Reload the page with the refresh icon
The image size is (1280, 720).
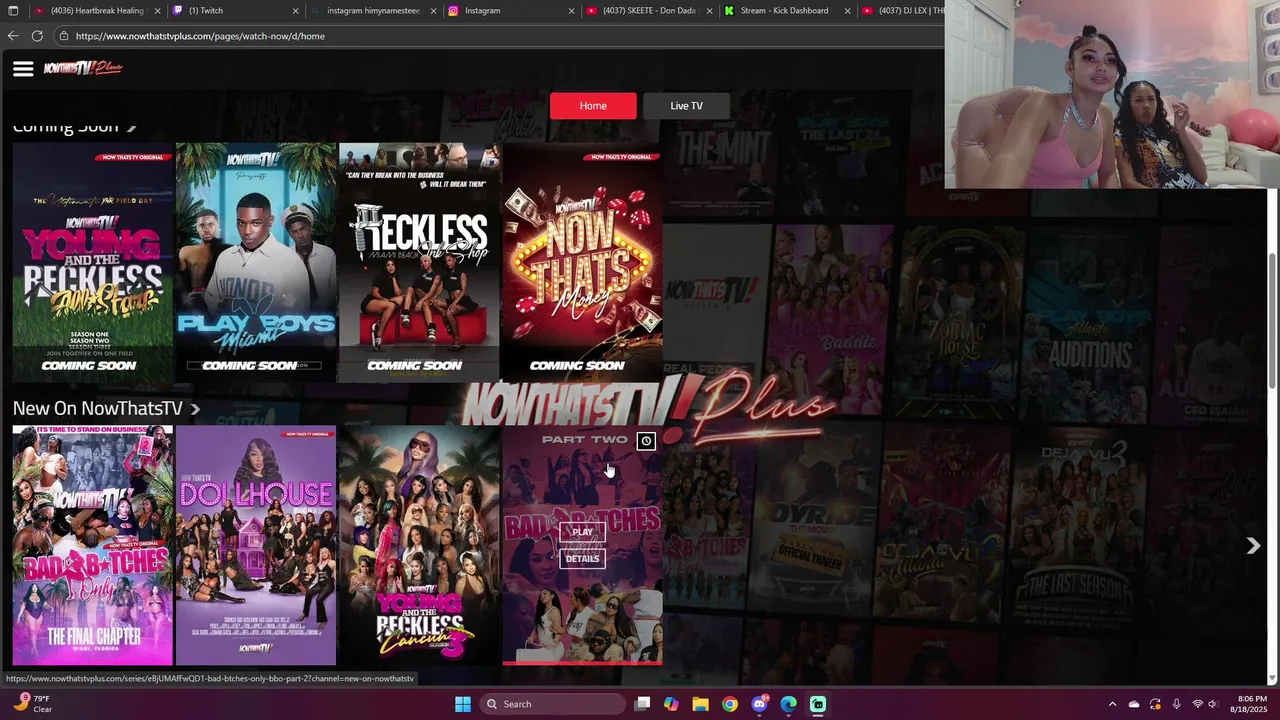[37, 36]
